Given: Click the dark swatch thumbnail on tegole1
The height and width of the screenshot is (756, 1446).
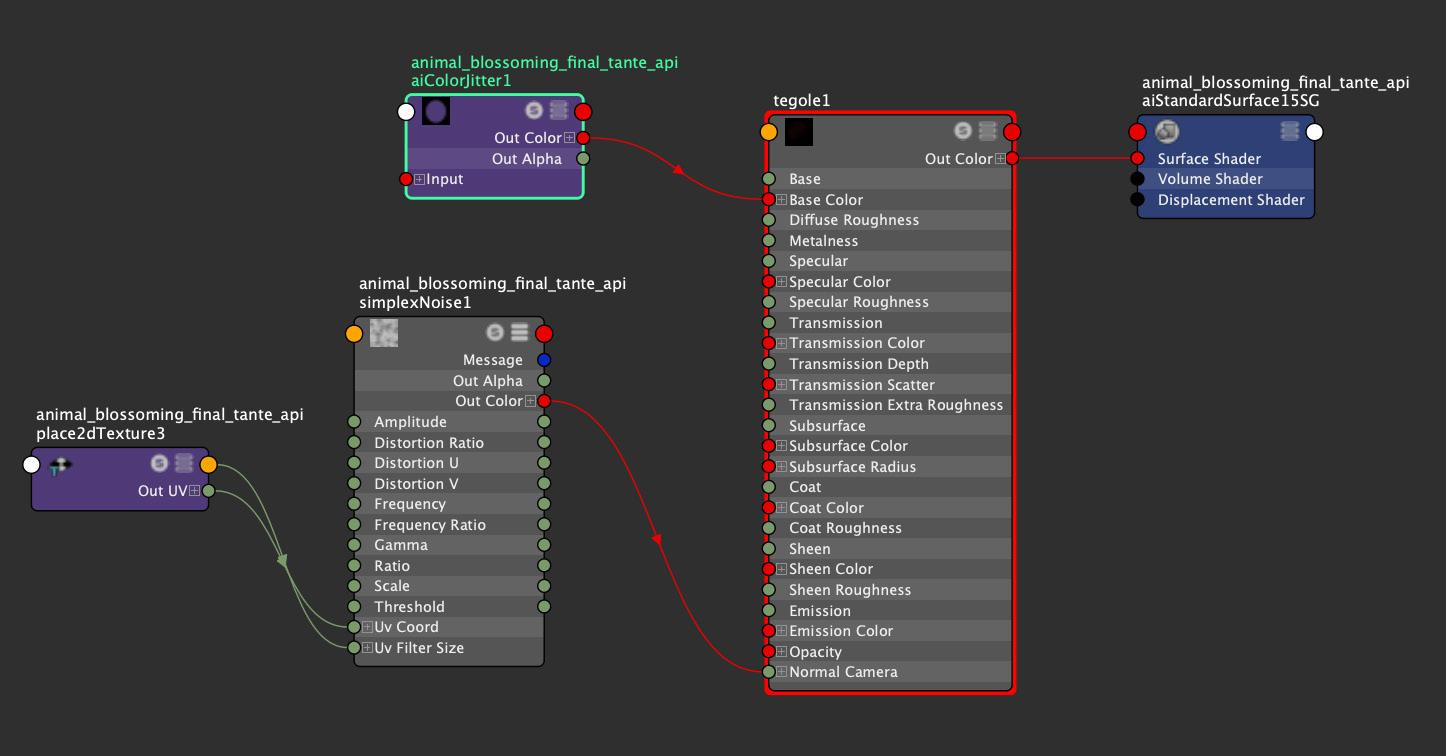Looking at the screenshot, I should 798,131.
